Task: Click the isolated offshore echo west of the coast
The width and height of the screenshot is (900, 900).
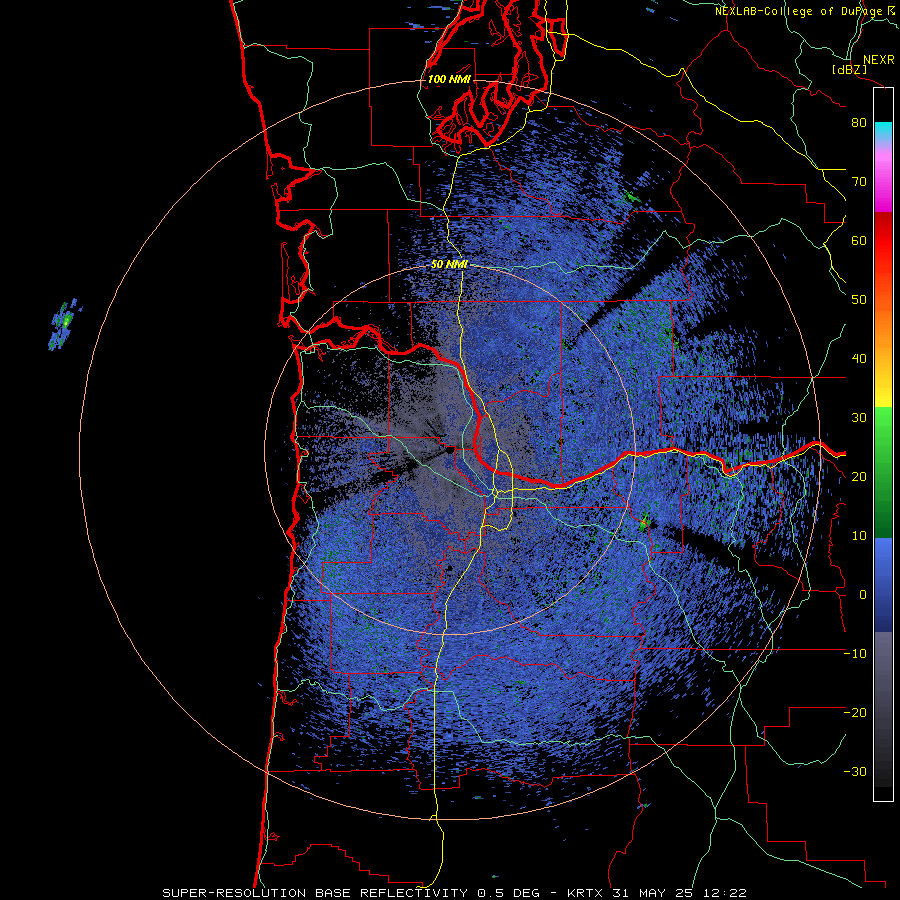Action: pyautogui.click(x=65, y=324)
